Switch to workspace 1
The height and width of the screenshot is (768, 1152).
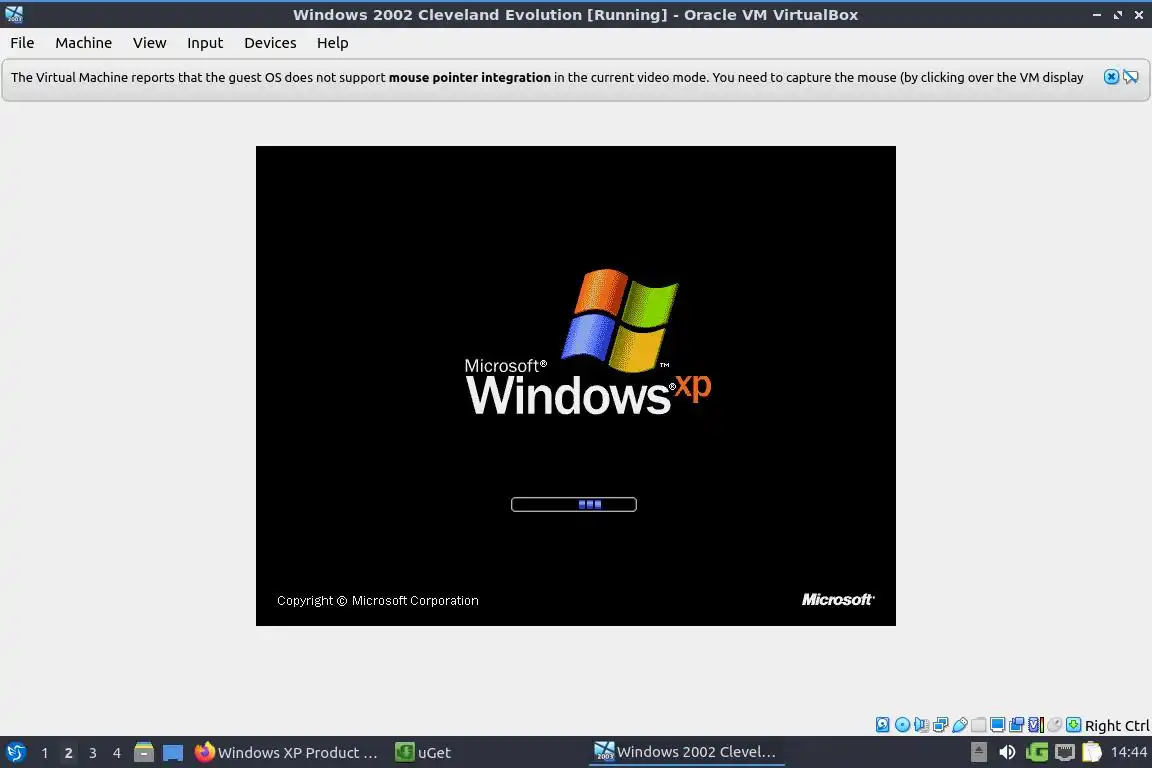pos(44,753)
